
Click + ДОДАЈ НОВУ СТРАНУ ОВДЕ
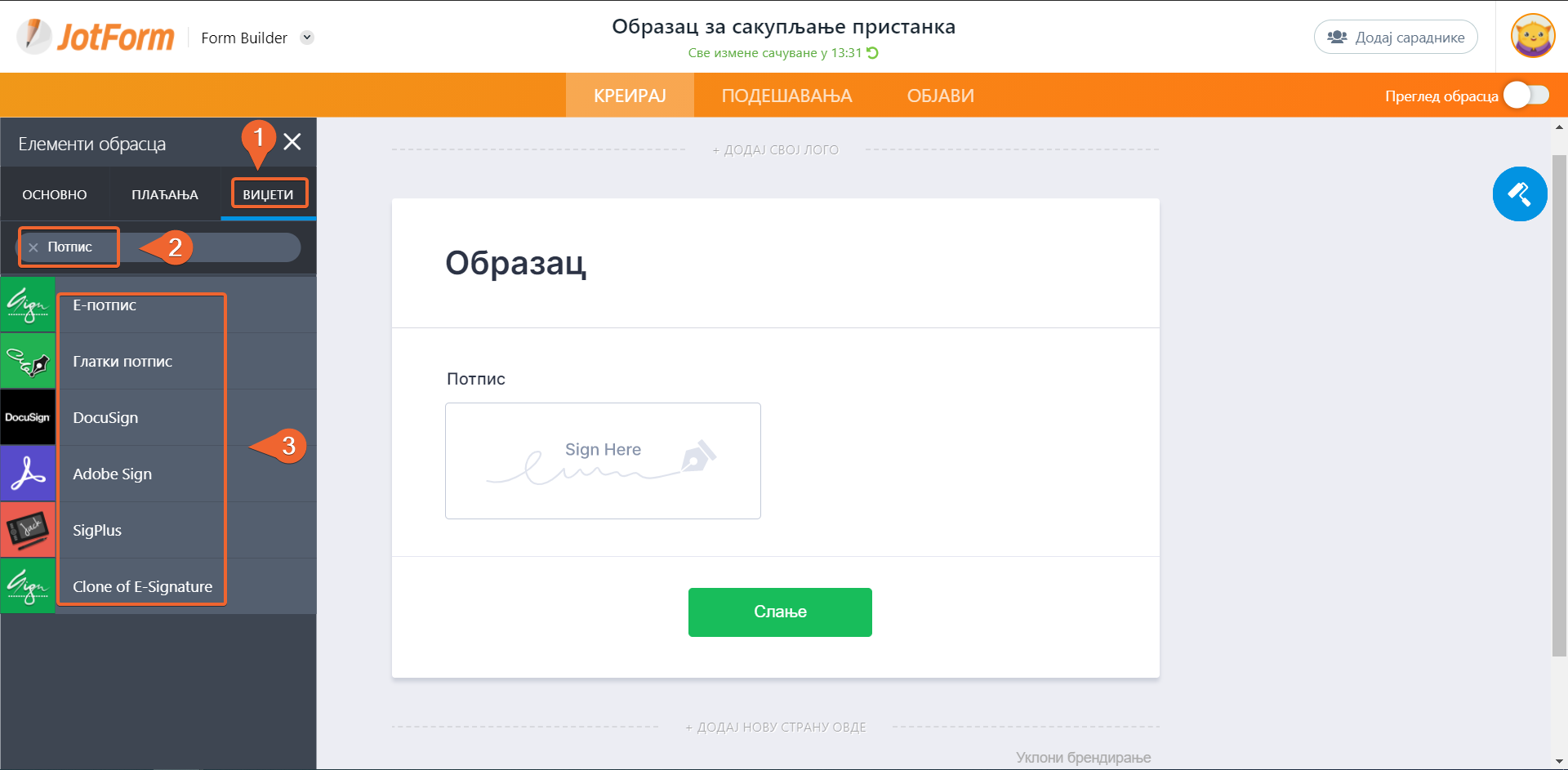point(775,728)
